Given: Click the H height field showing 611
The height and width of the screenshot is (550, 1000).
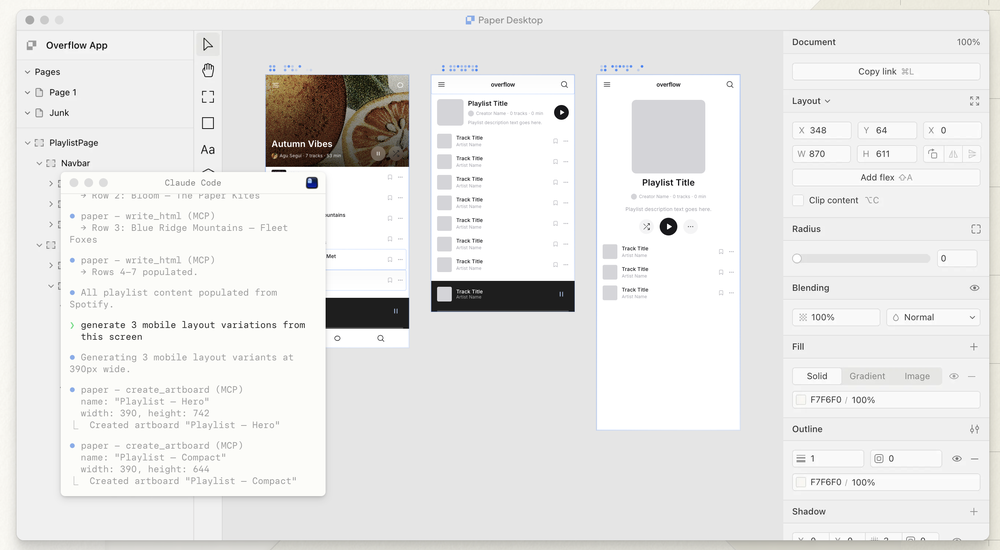Looking at the screenshot, I should point(887,154).
